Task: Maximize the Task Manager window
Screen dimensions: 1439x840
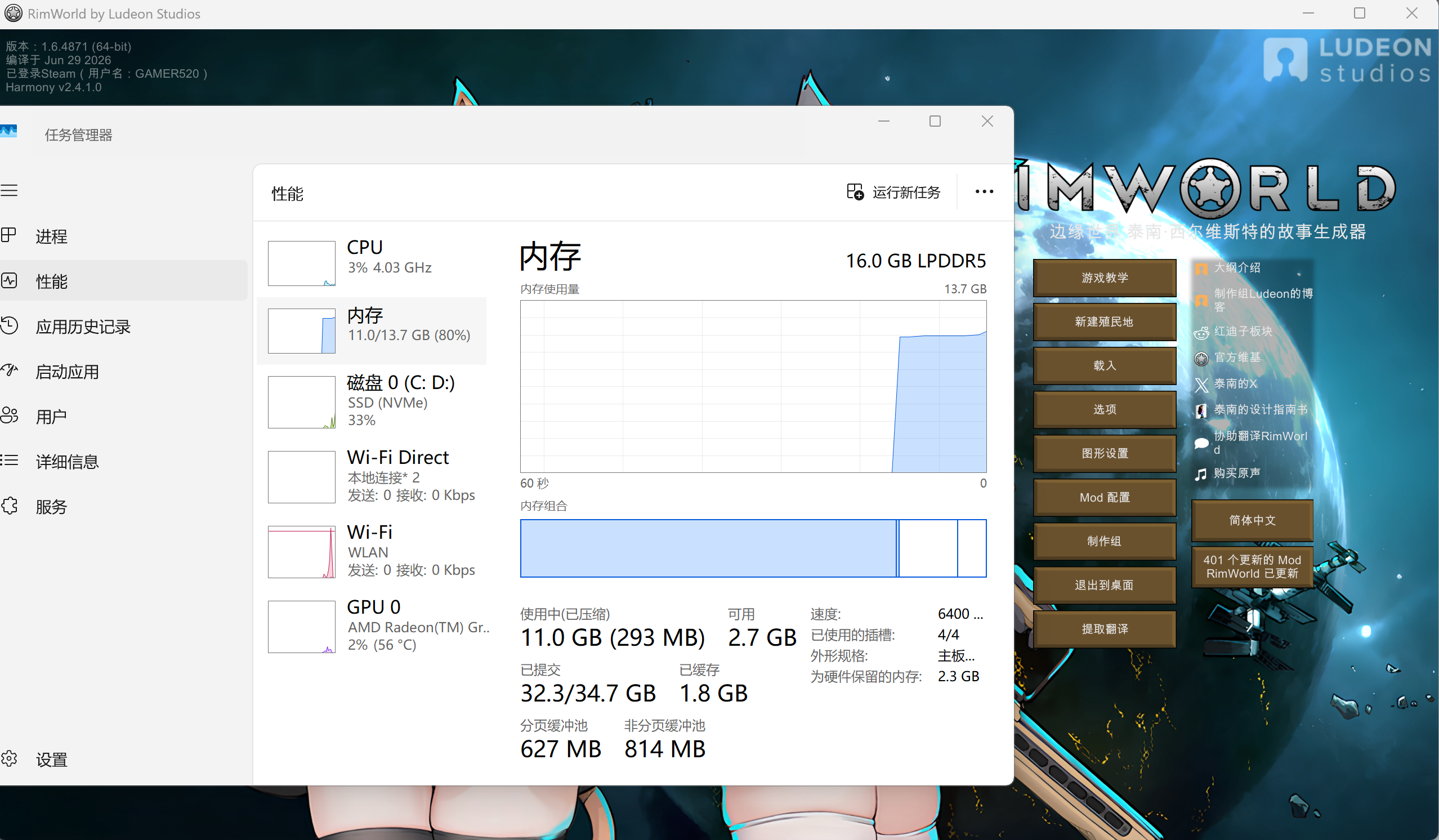Action: pos(935,121)
